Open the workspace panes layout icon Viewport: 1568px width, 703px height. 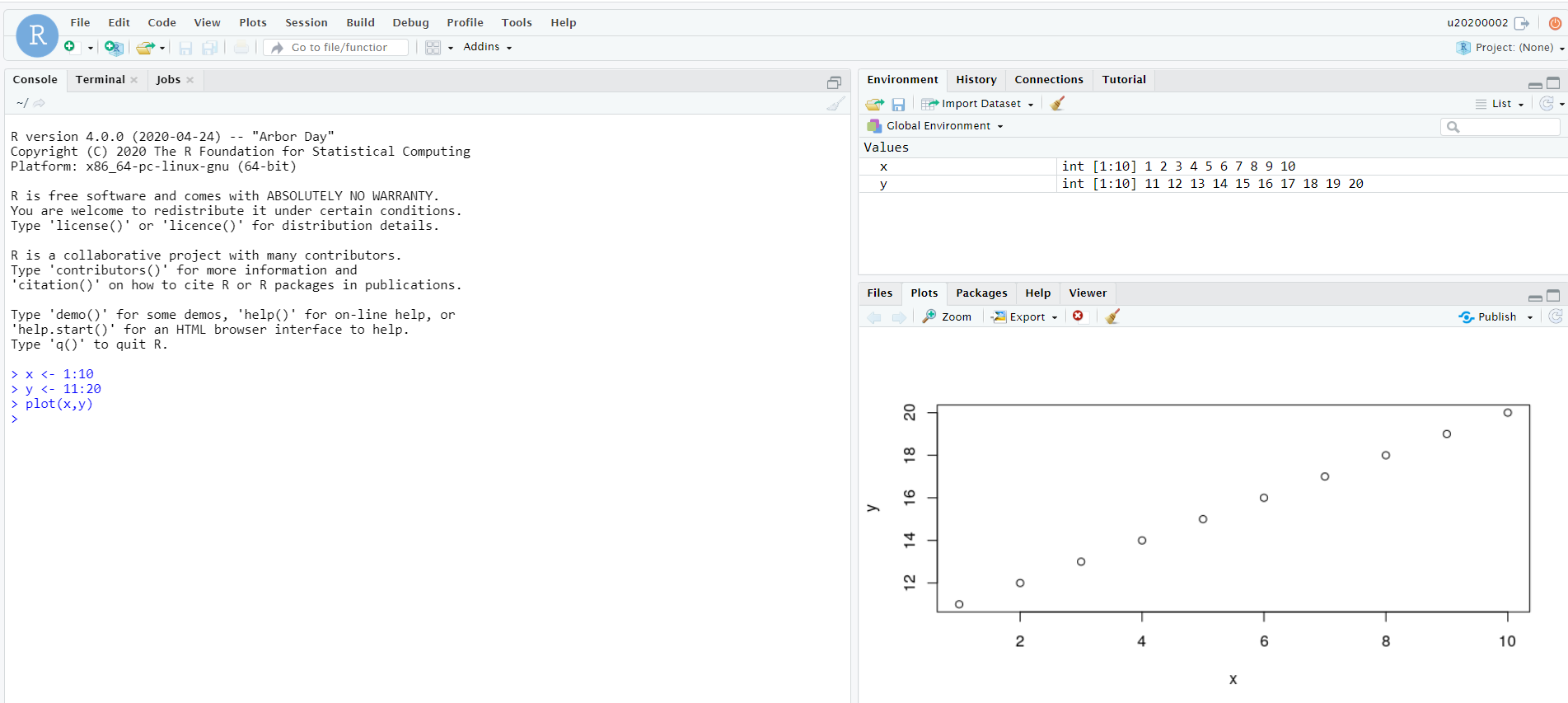coord(433,48)
